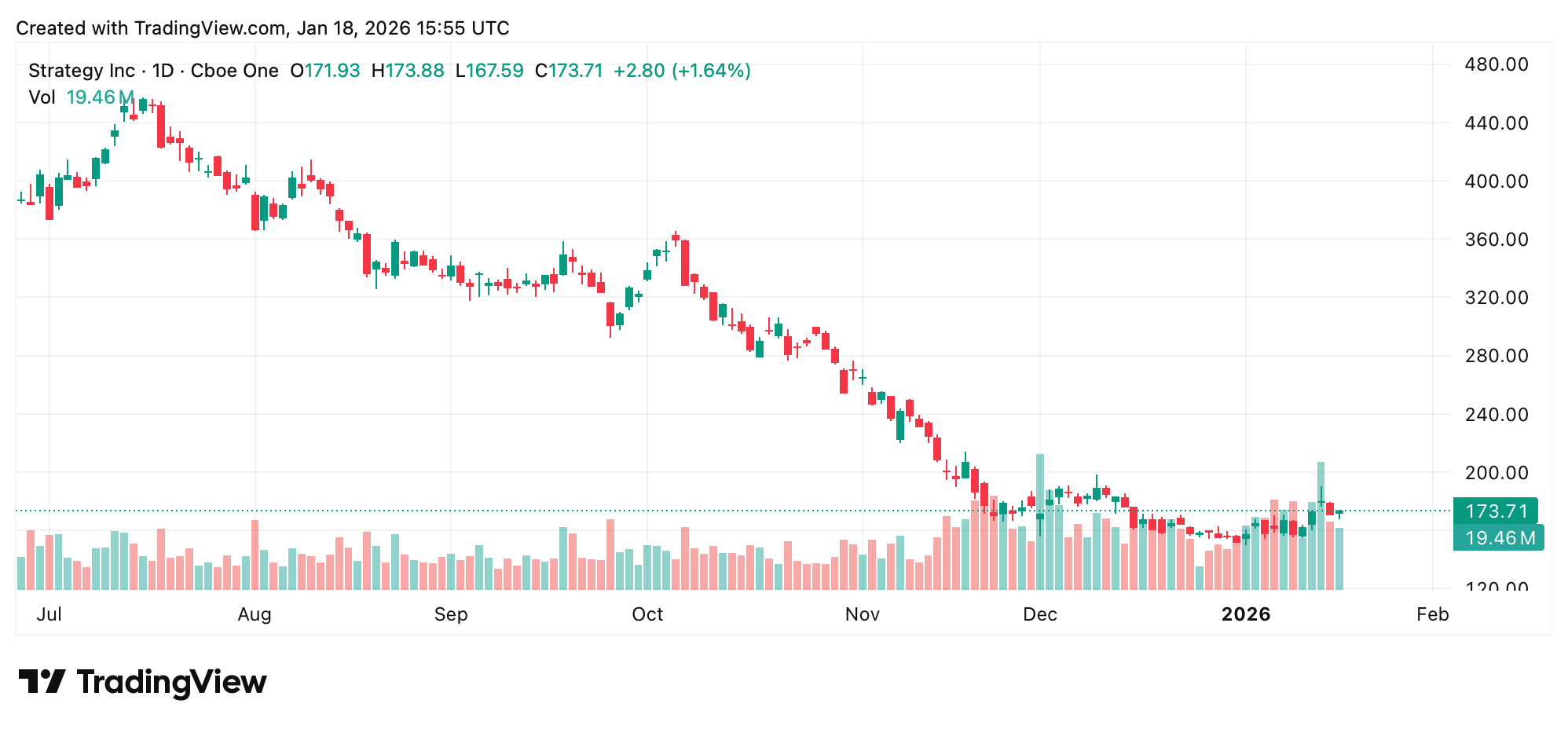
Task: Click the TradingView logo icon
Action: [x=42, y=681]
